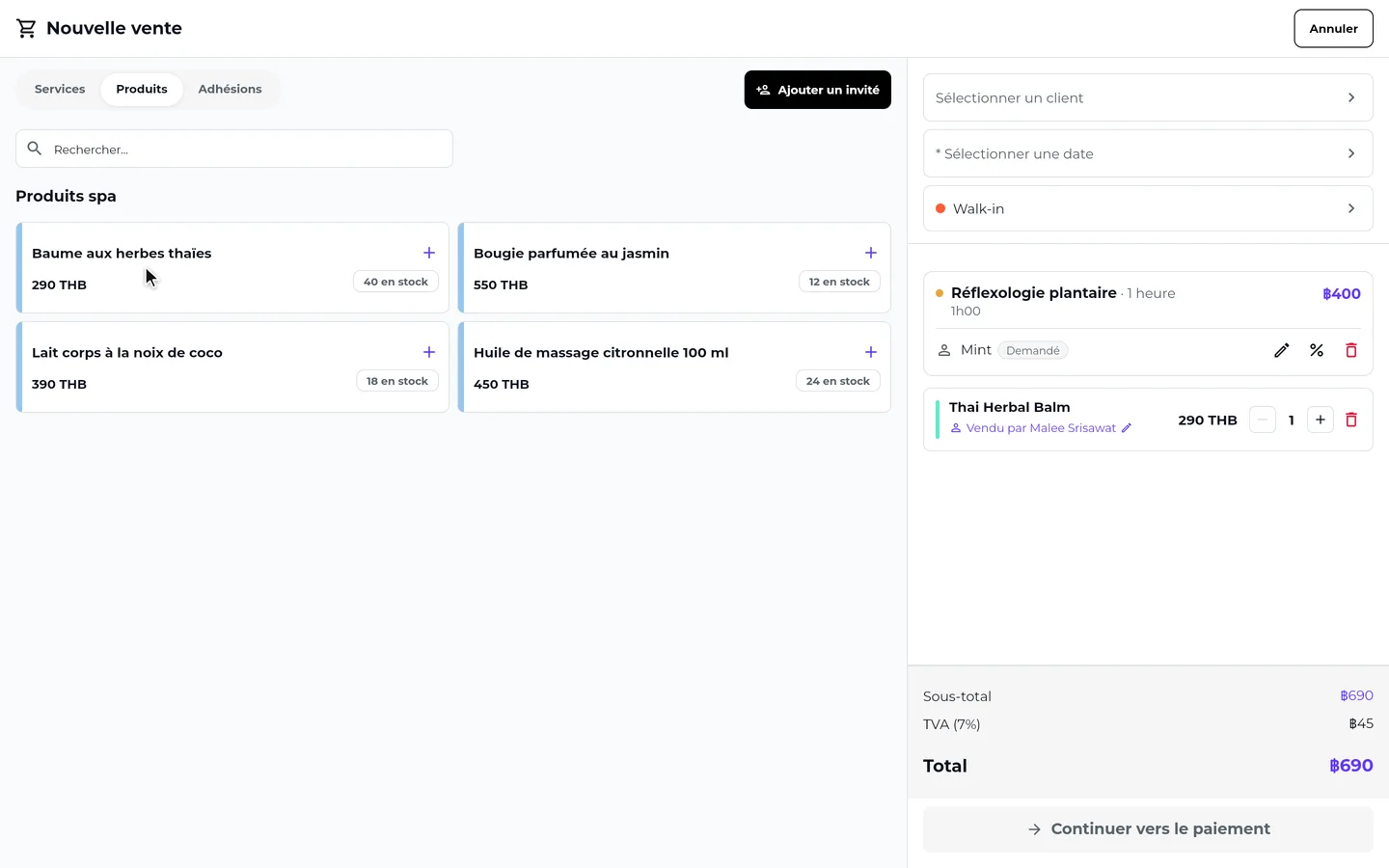Click Annuler button
The image size is (1389, 868).
tap(1333, 28)
